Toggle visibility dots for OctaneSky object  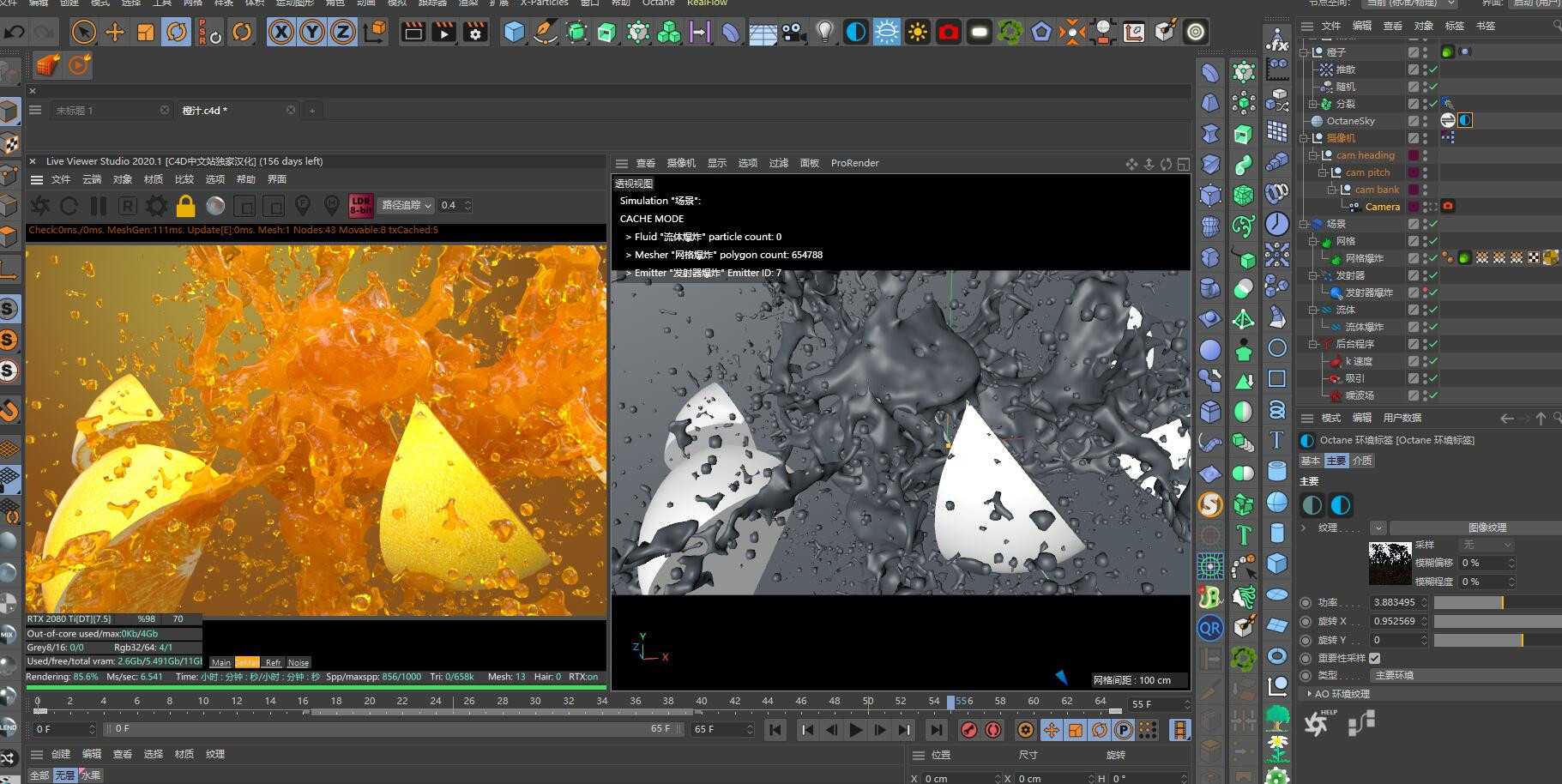[1426, 121]
